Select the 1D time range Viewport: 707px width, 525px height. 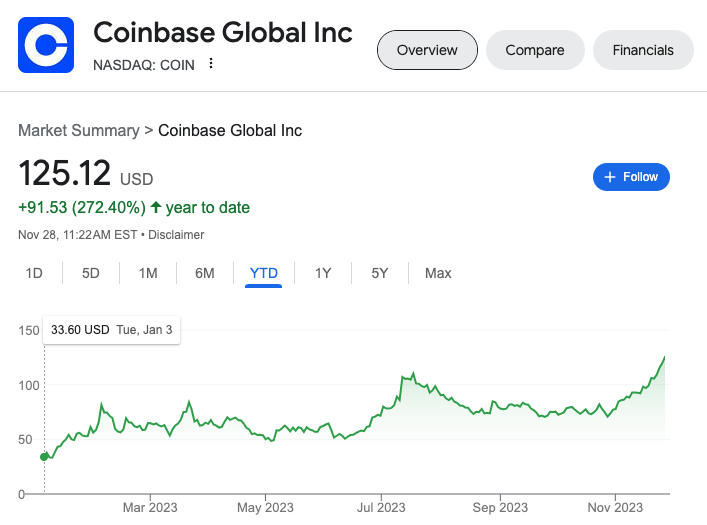34,273
